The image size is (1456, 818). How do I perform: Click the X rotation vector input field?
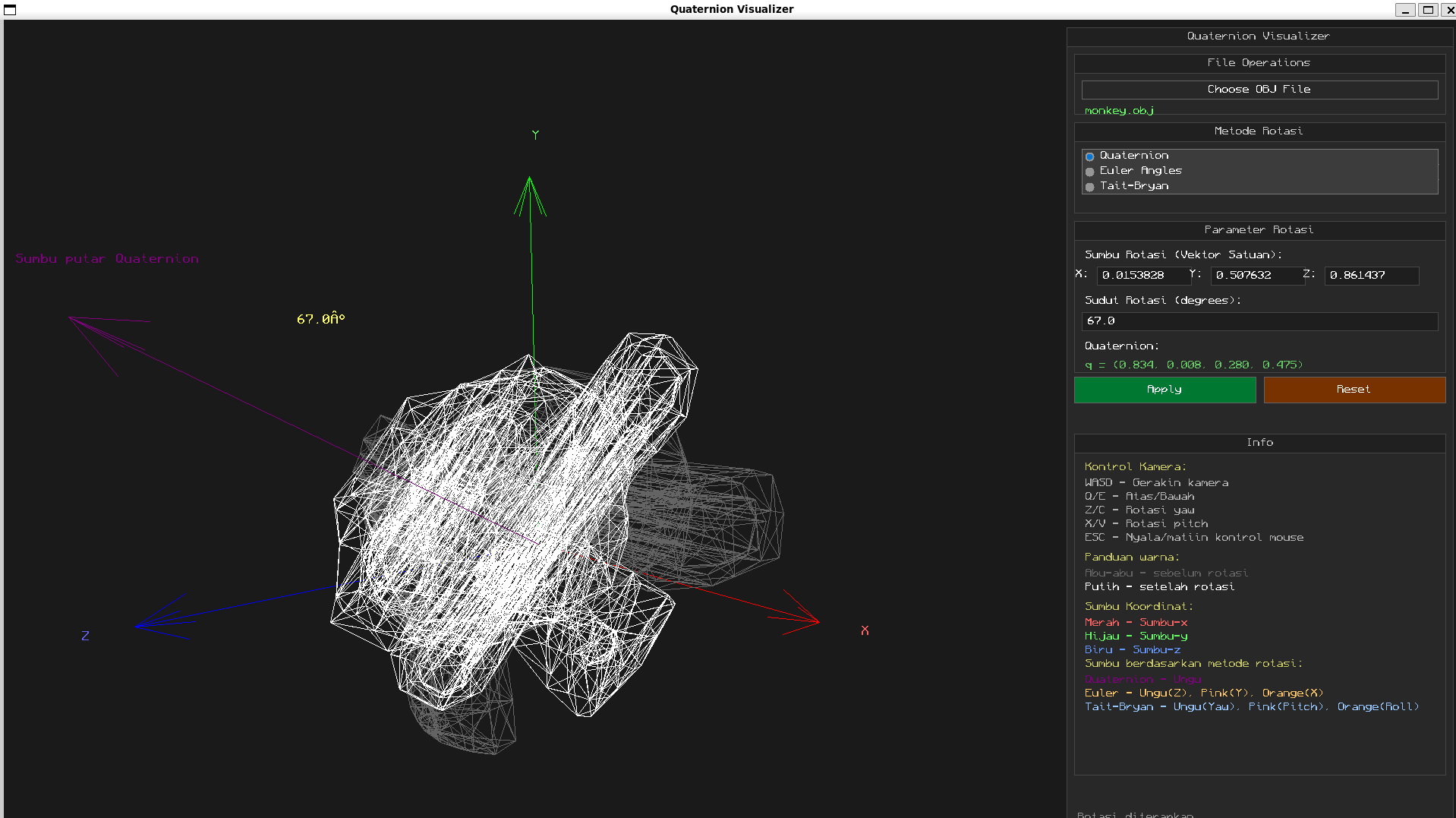(x=1142, y=276)
